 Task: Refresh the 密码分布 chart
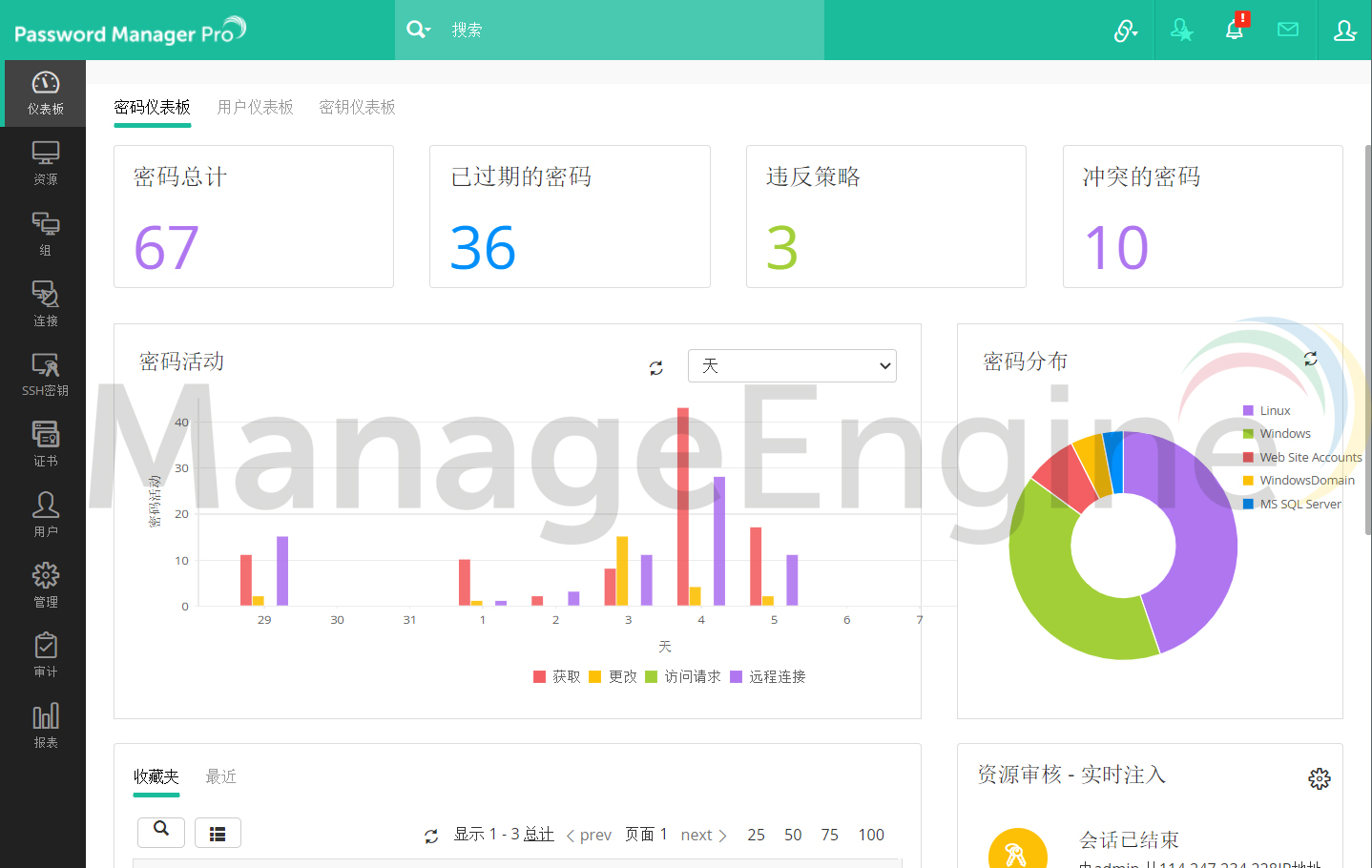pos(1311,359)
